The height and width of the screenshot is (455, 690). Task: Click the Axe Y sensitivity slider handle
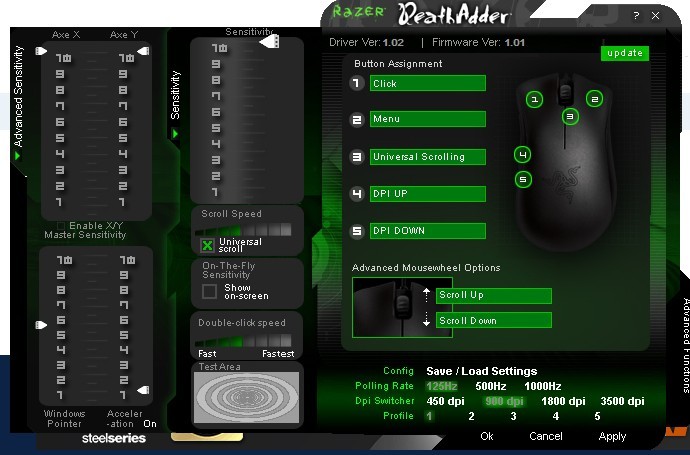click(x=143, y=51)
